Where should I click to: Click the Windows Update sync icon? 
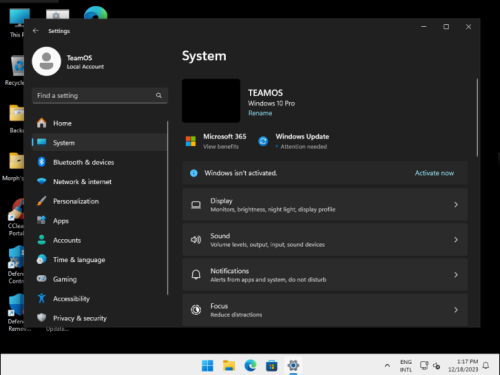click(263, 141)
